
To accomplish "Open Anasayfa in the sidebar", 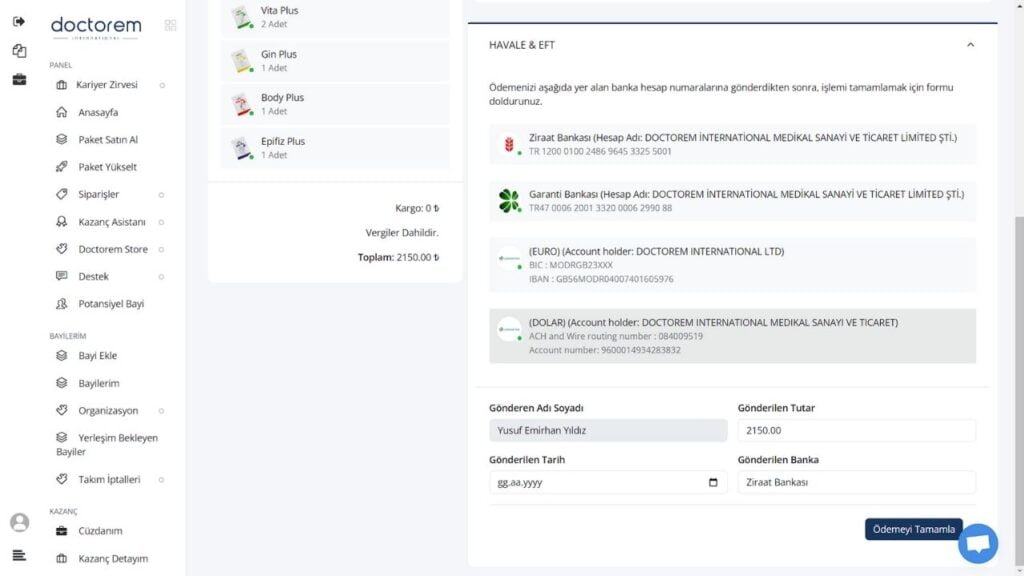I will [98, 112].
